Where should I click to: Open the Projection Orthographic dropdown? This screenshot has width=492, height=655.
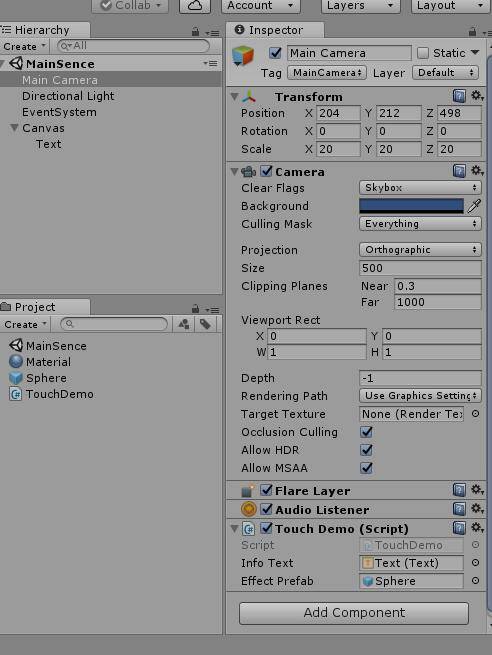coord(420,250)
